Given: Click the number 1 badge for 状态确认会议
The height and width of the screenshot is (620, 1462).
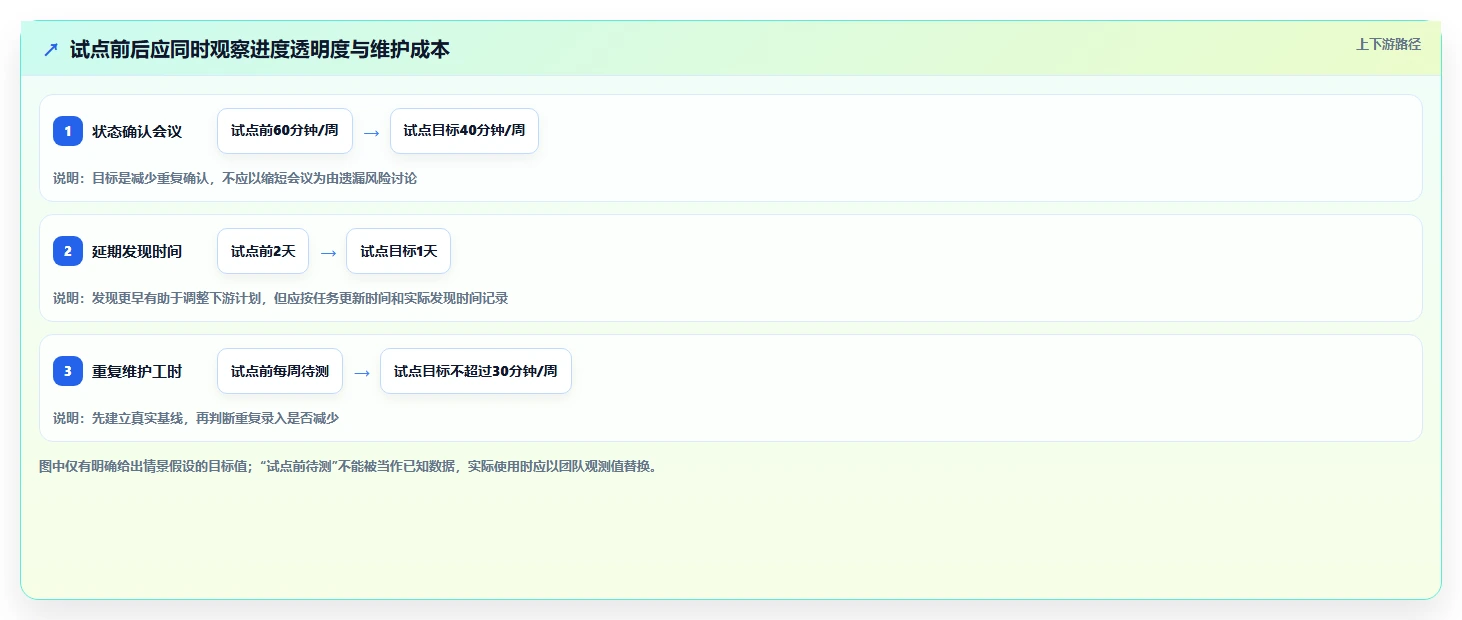Looking at the screenshot, I should click(x=68, y=131).
